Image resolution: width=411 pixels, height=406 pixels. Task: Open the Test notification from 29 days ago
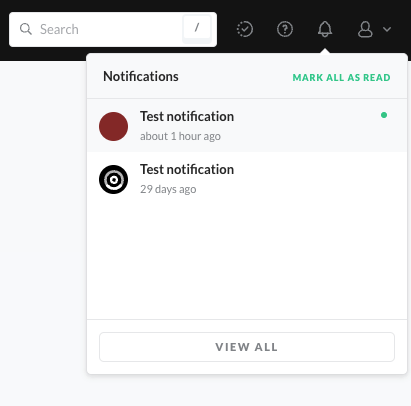(187, 169)
